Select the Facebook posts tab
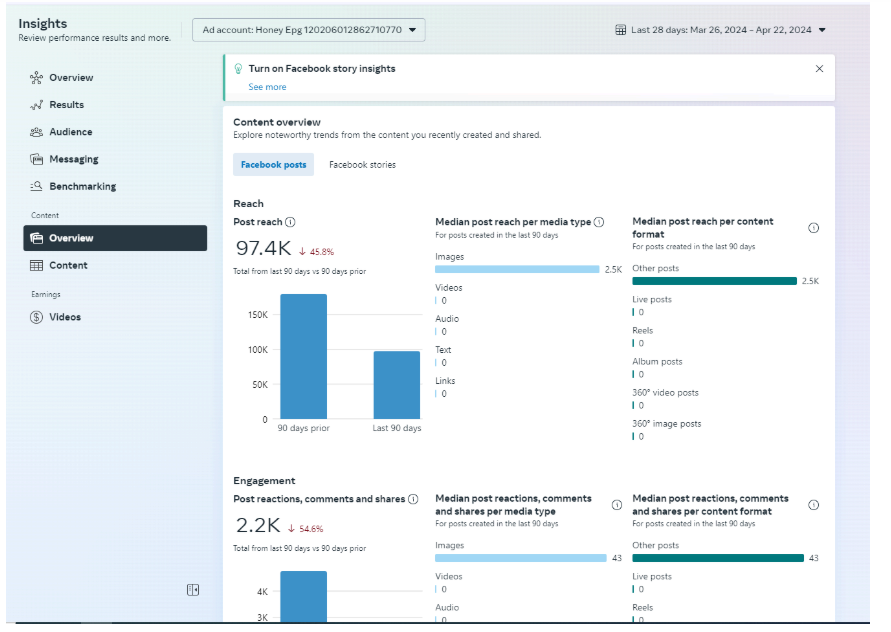The image size is (891, 632). (273, 165)
